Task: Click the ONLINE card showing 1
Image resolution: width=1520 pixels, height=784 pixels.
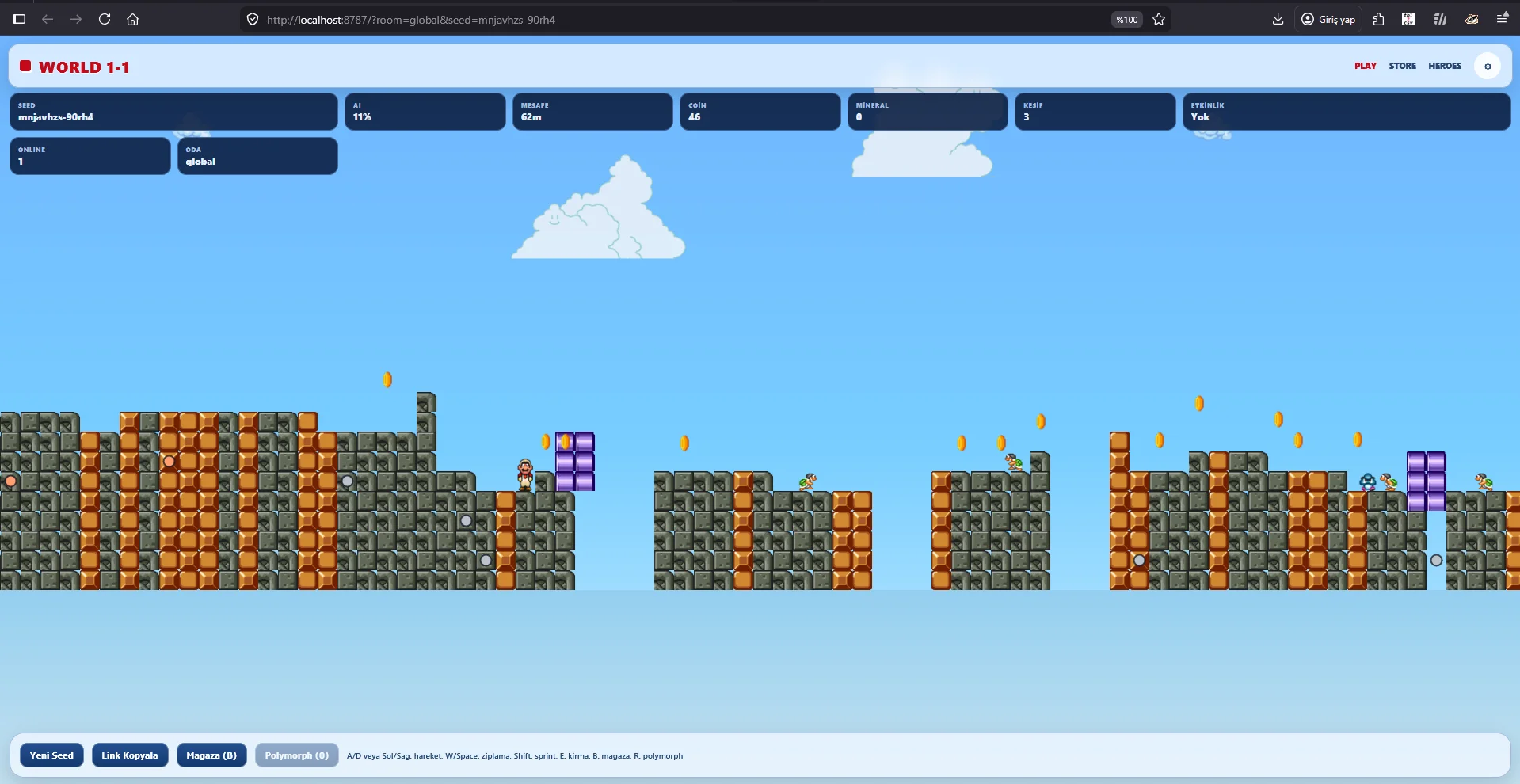Action: tap(90, 156)
